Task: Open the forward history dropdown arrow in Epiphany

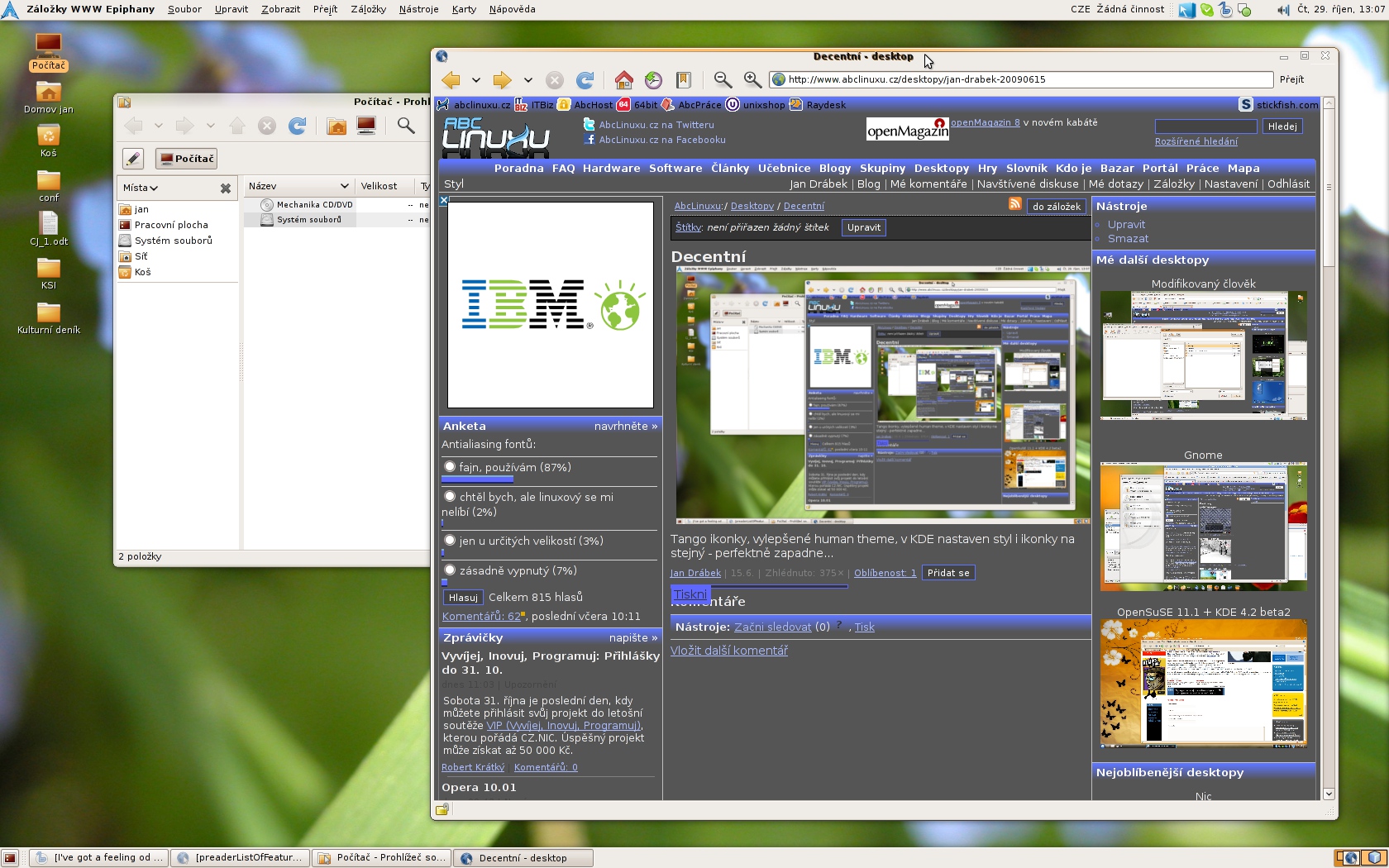Action: [527, 80]
